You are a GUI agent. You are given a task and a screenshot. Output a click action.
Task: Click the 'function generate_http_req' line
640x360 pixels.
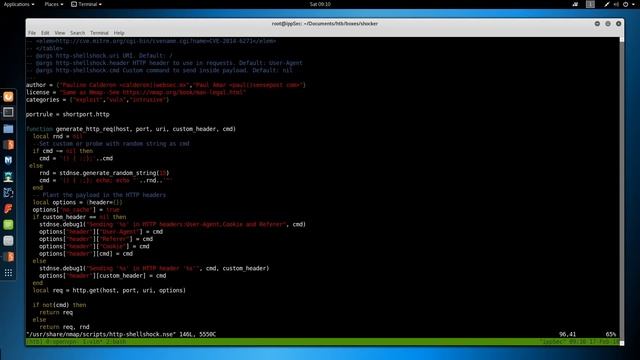pos(131,129)
